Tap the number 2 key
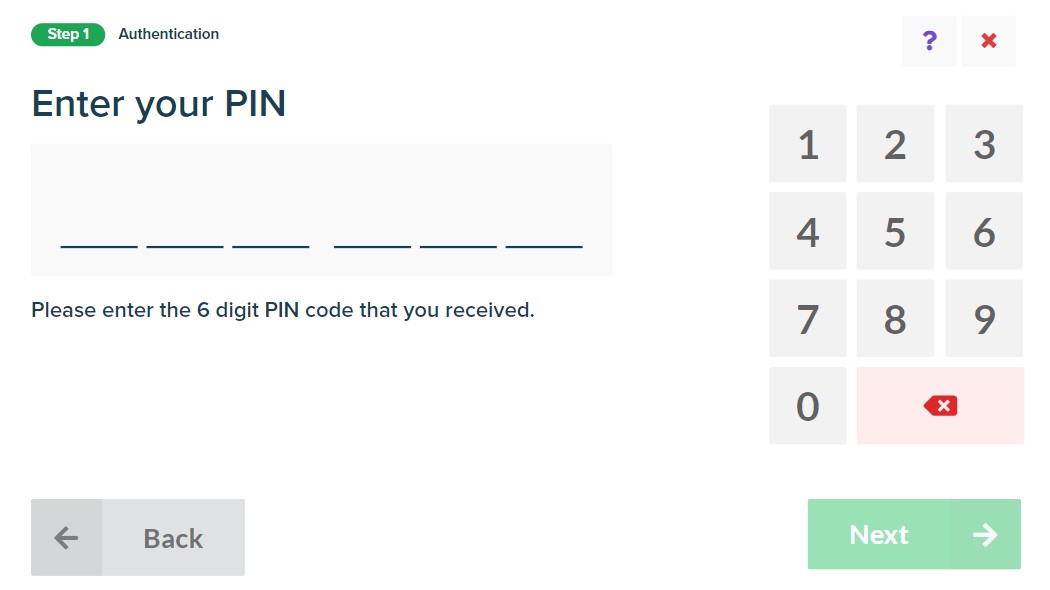Viewport: 1050px width, 590px height. (x=895, y=144)
